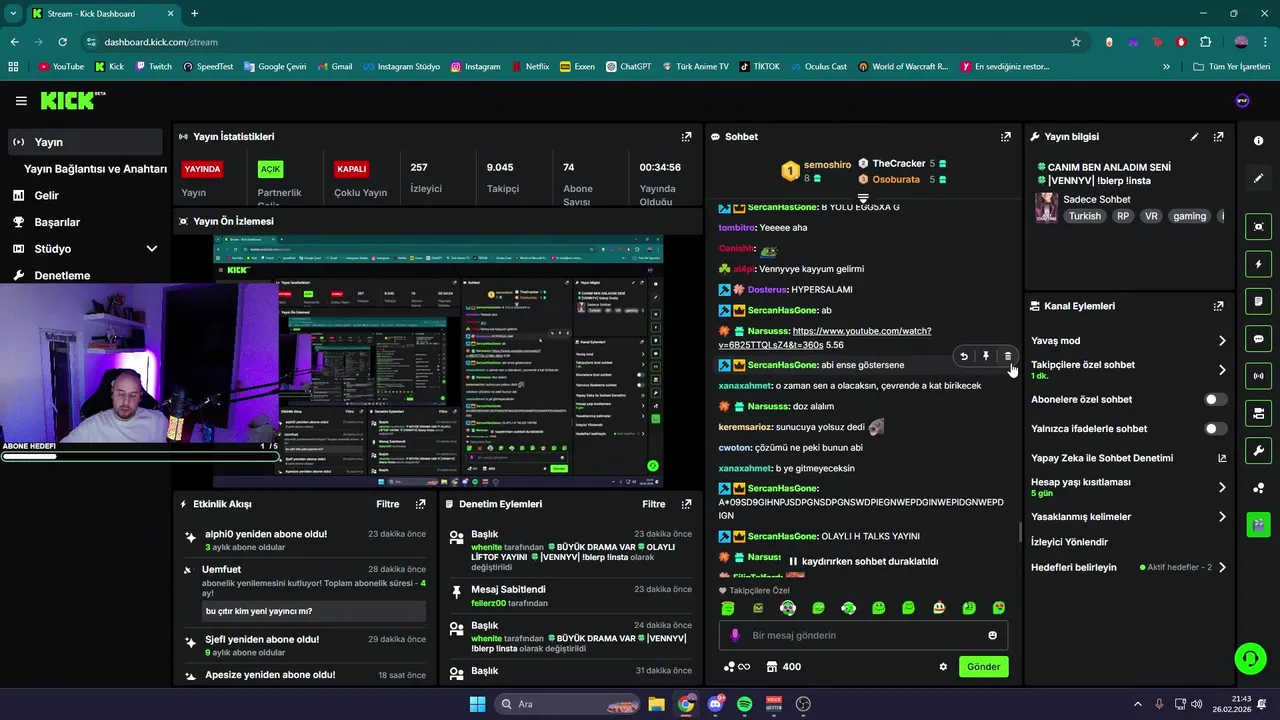The width and height of the screenshot is (1280, 720).
Task: Click the broadcast signal icon in the right sidebar
Action: [1258, 376]
